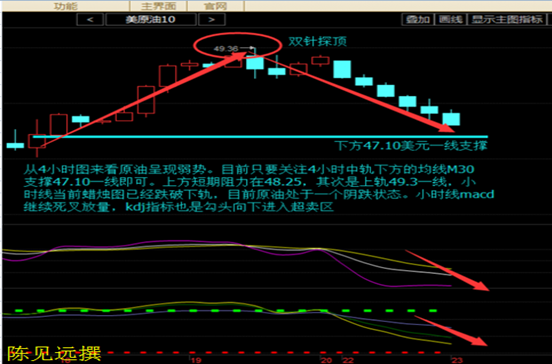Screen dimensions: 552x364
Task: Click the date marker 20 on timeline
Action: [326, 360]
